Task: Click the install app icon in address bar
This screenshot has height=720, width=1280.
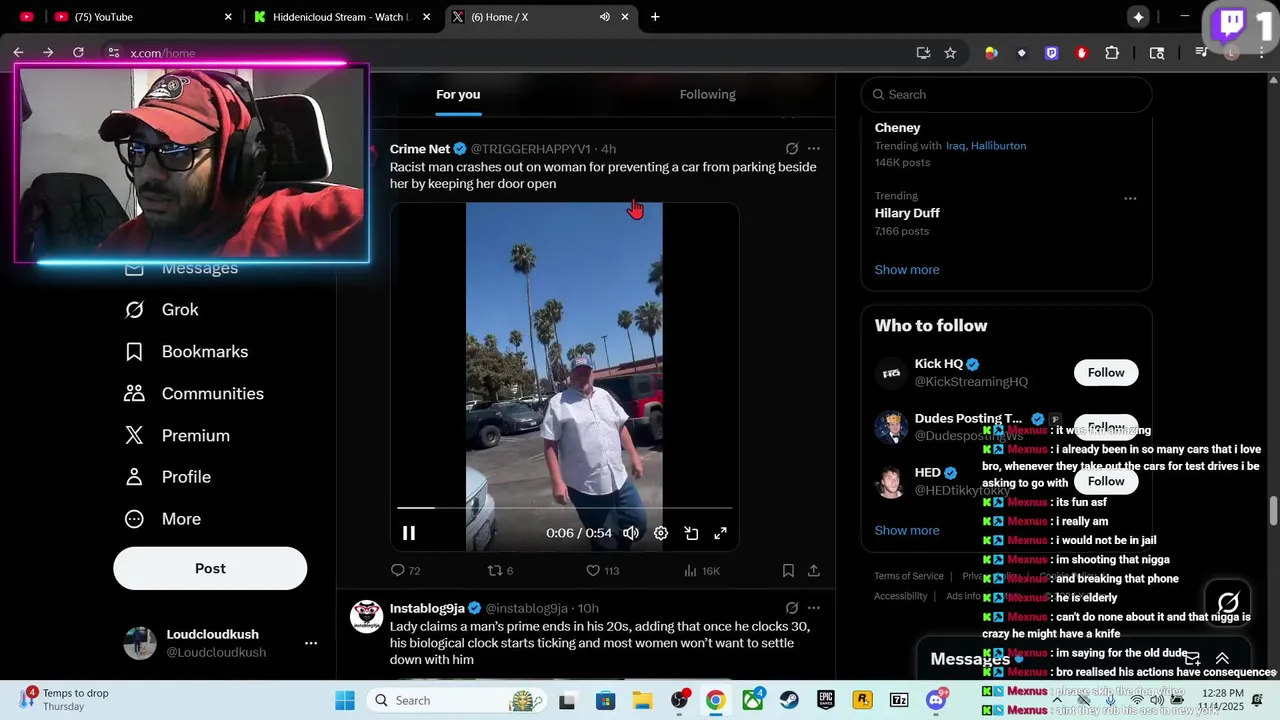Action: [923, 53]
